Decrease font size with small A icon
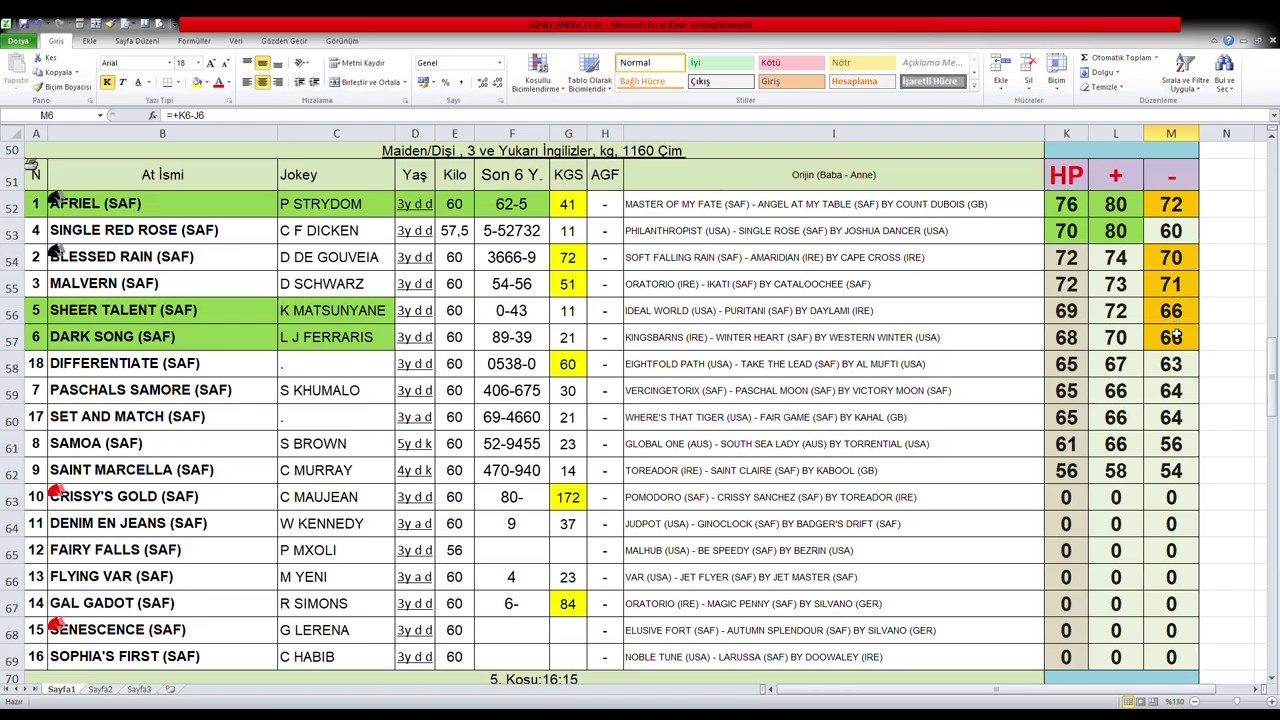Viewport: 1280px width, 720px height. point(226,63)
